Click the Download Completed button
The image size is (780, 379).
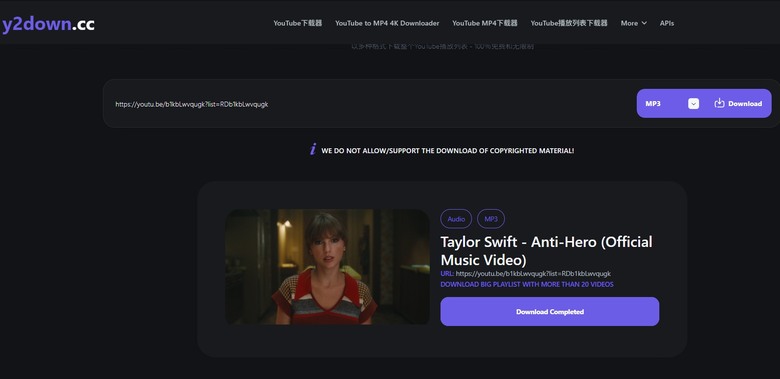550,311
